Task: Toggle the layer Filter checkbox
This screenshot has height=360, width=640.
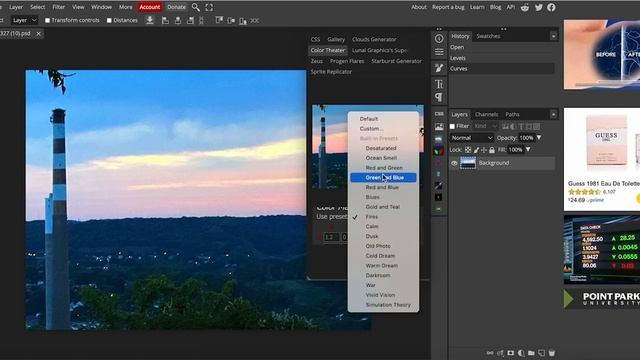Action: point(452,126)
